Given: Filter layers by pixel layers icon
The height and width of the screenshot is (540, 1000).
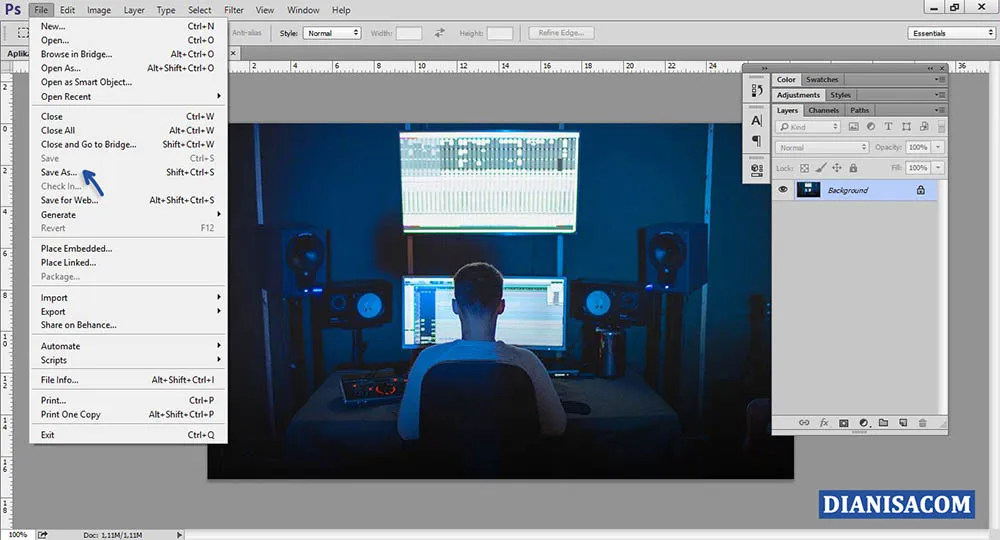Looking at the screenshot, I should (x=853, y=127).
